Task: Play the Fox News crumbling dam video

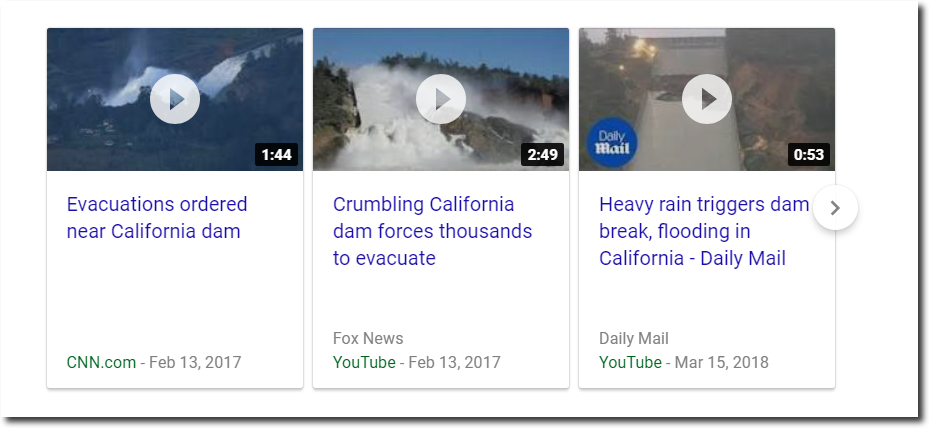Action: pyautogui.click(x=441, y=99)
